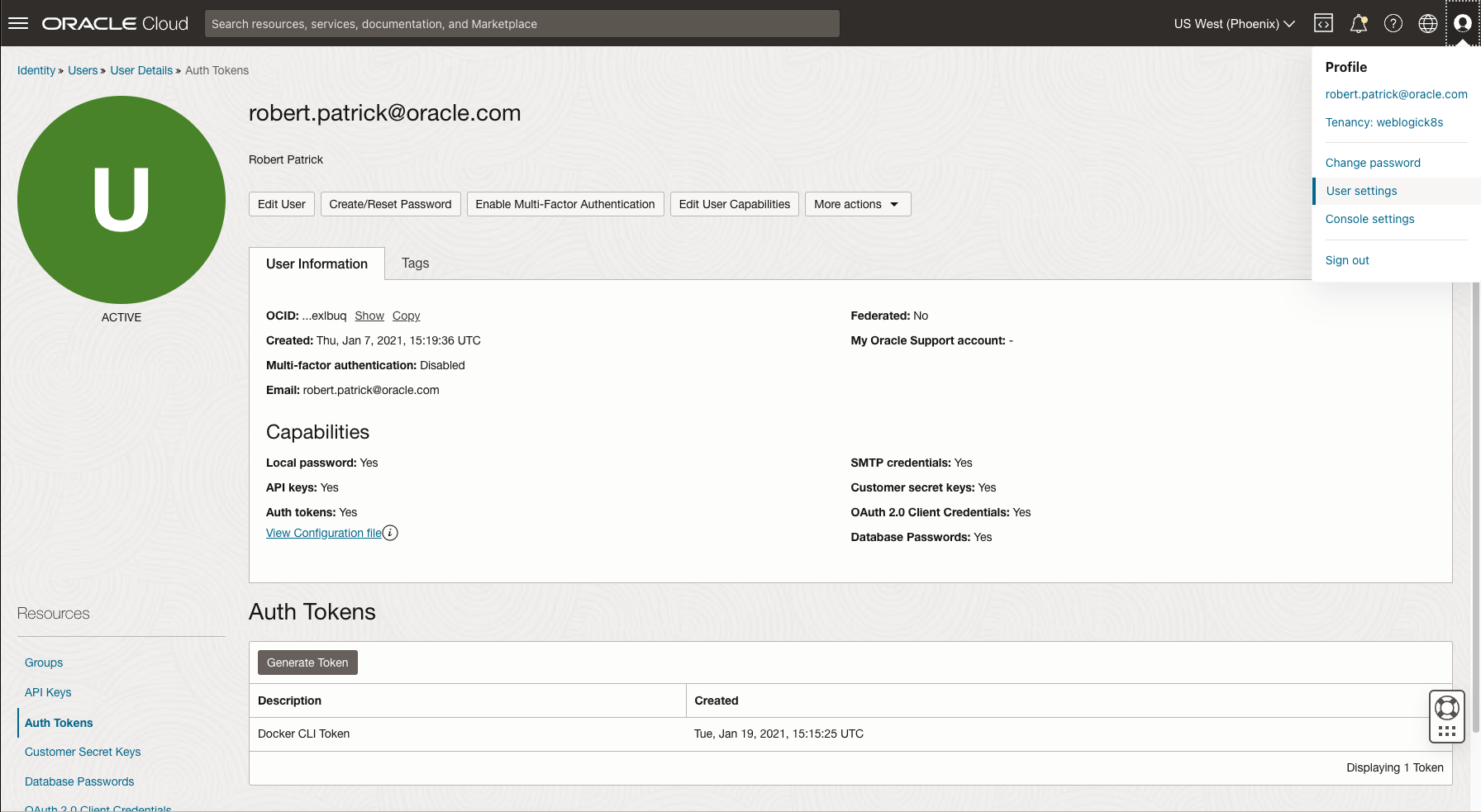
Task: Choose Console settings in Profile menu
Action: click(1369, 219)
